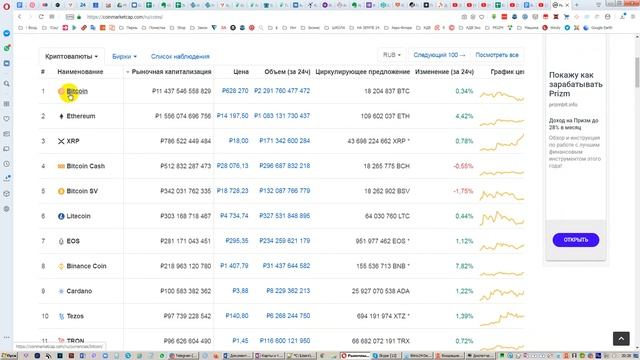
Task: Click Binance Coin 7,82% change value
Action: pyautogui.click(x=464, y=266)
